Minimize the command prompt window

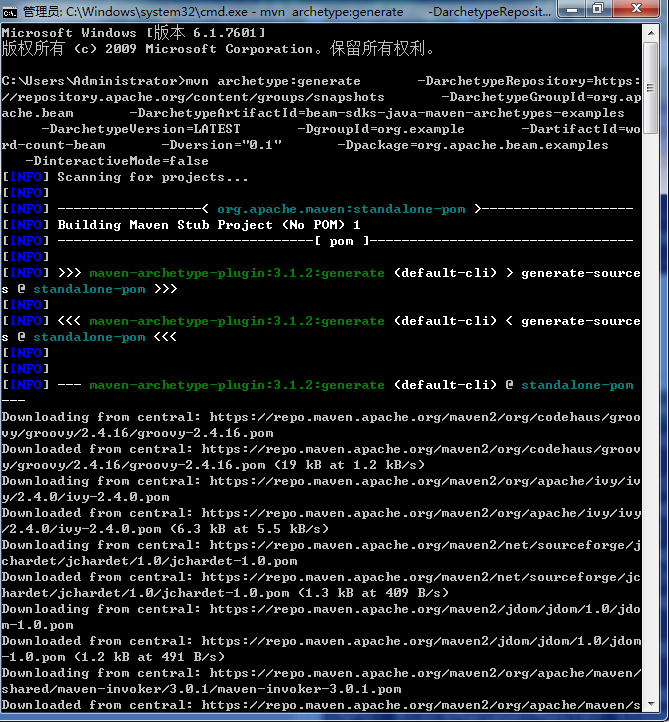pyautogui.click(x=572, y=9)
